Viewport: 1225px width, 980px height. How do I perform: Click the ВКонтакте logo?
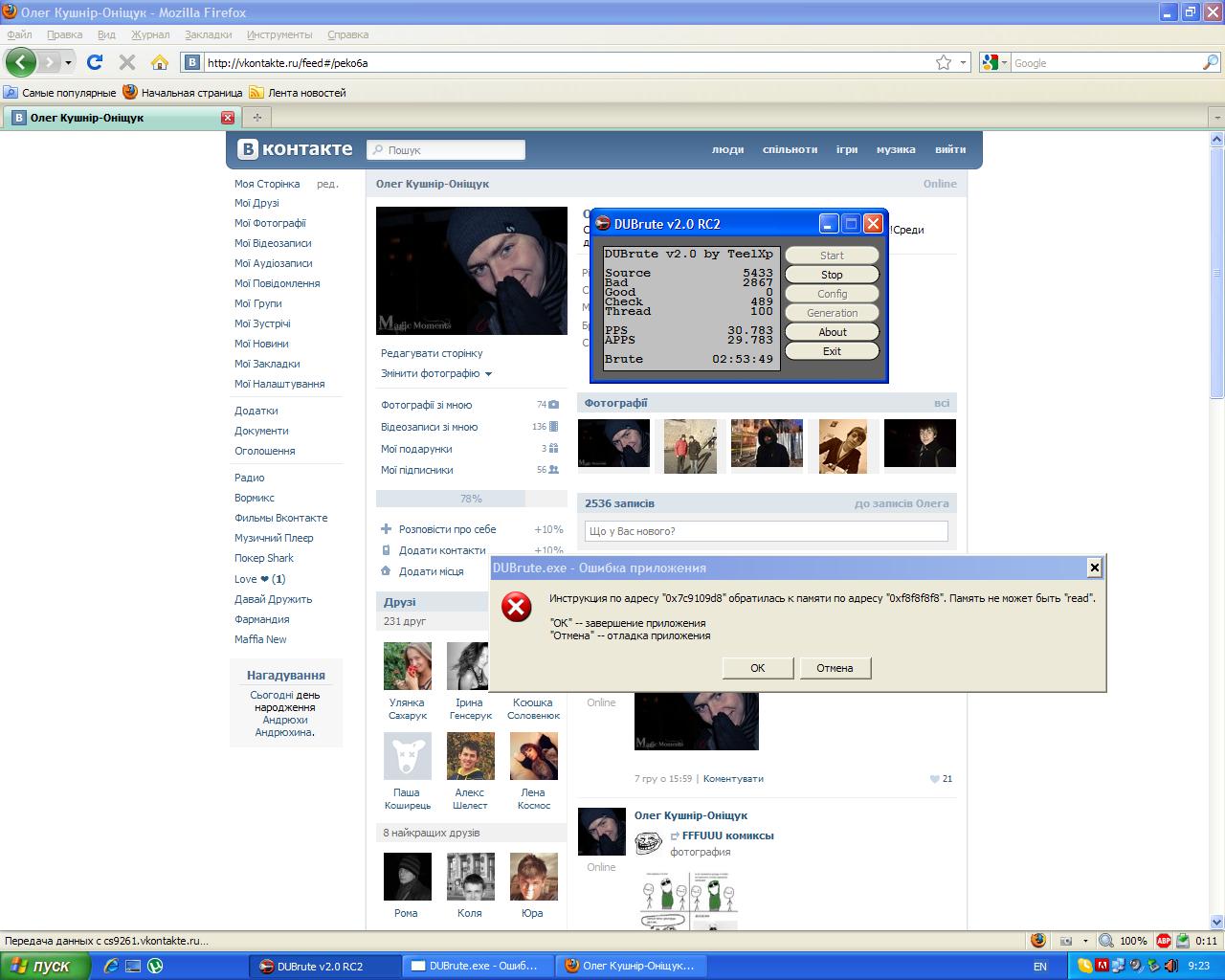(296, 149)
